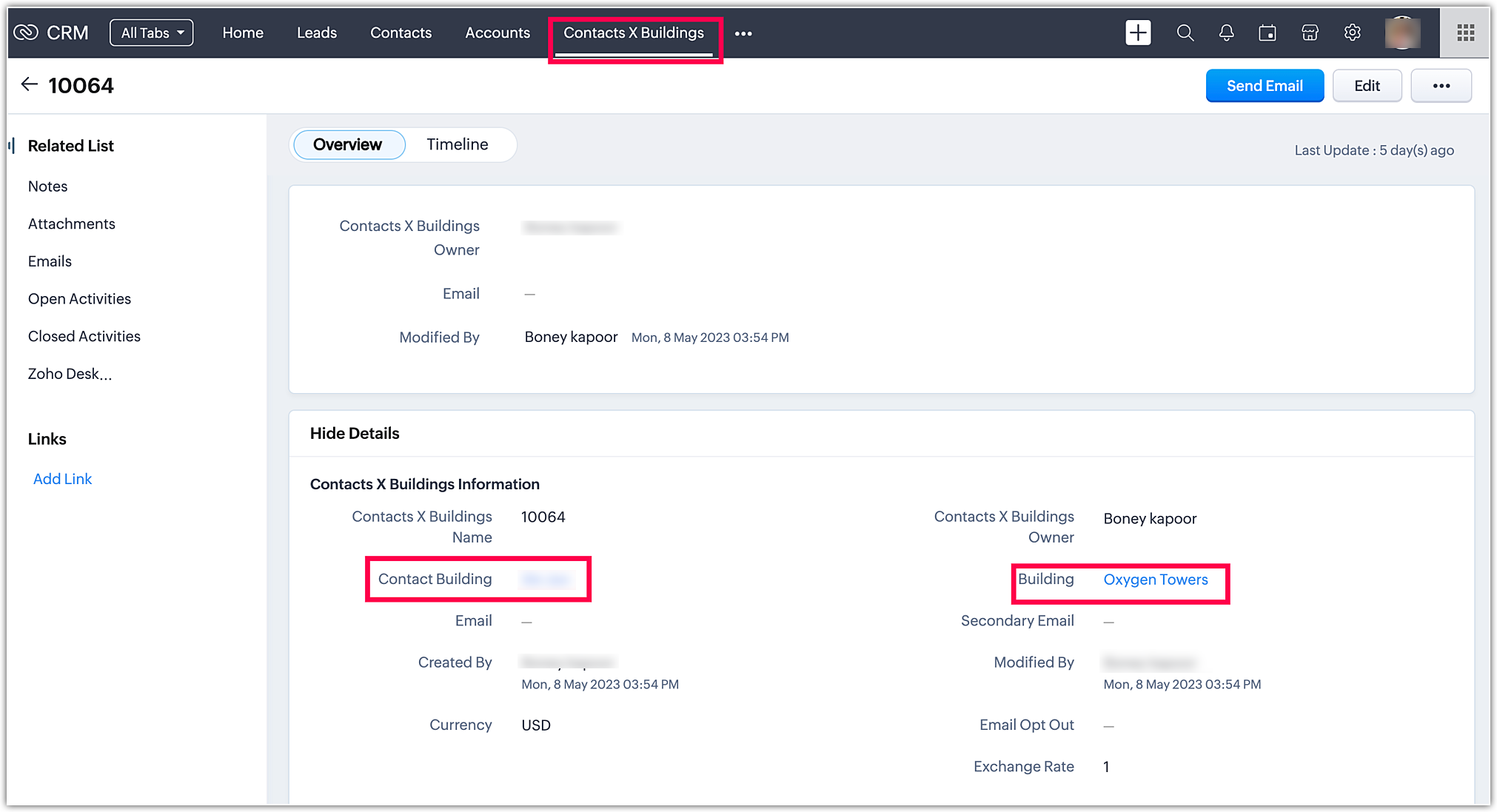The width and height of the screenshot is (1497, 812).
Task: Open the calendar icon in the top bar
Action: 1267,33
